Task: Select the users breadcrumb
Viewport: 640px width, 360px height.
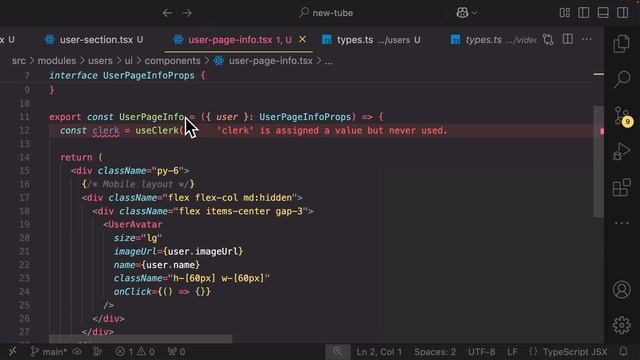Action: 100,61
